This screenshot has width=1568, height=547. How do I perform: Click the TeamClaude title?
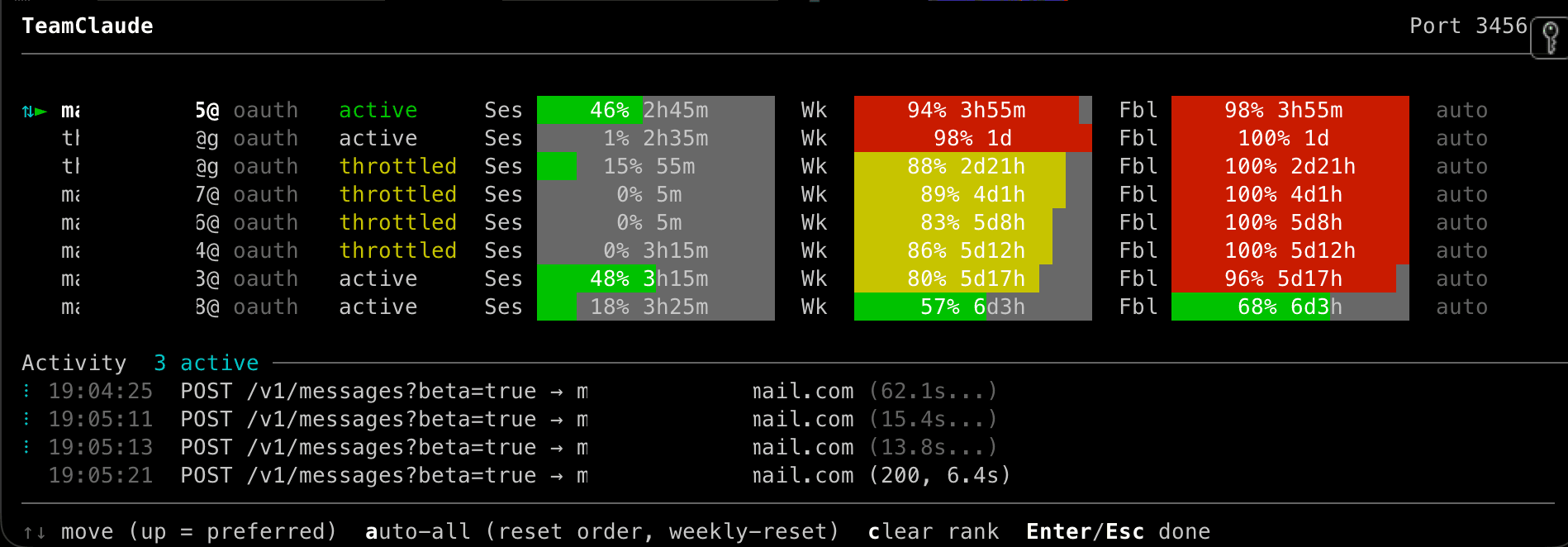tap(88, 26)
